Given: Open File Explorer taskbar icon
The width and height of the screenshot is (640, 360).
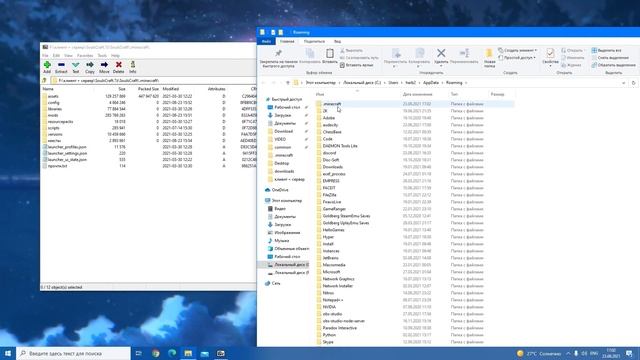Looking at the screenshot, I should pyautogui.click(x=188, y=353).
